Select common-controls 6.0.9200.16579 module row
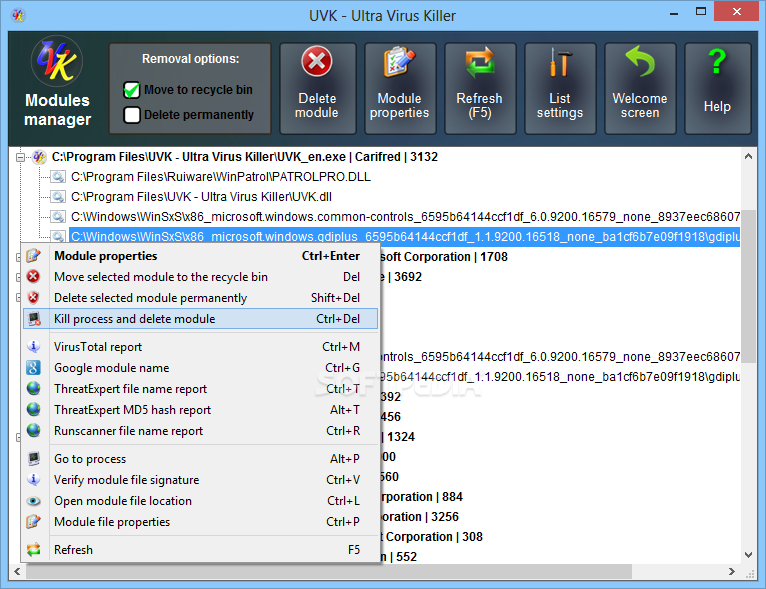 [405, 217]
